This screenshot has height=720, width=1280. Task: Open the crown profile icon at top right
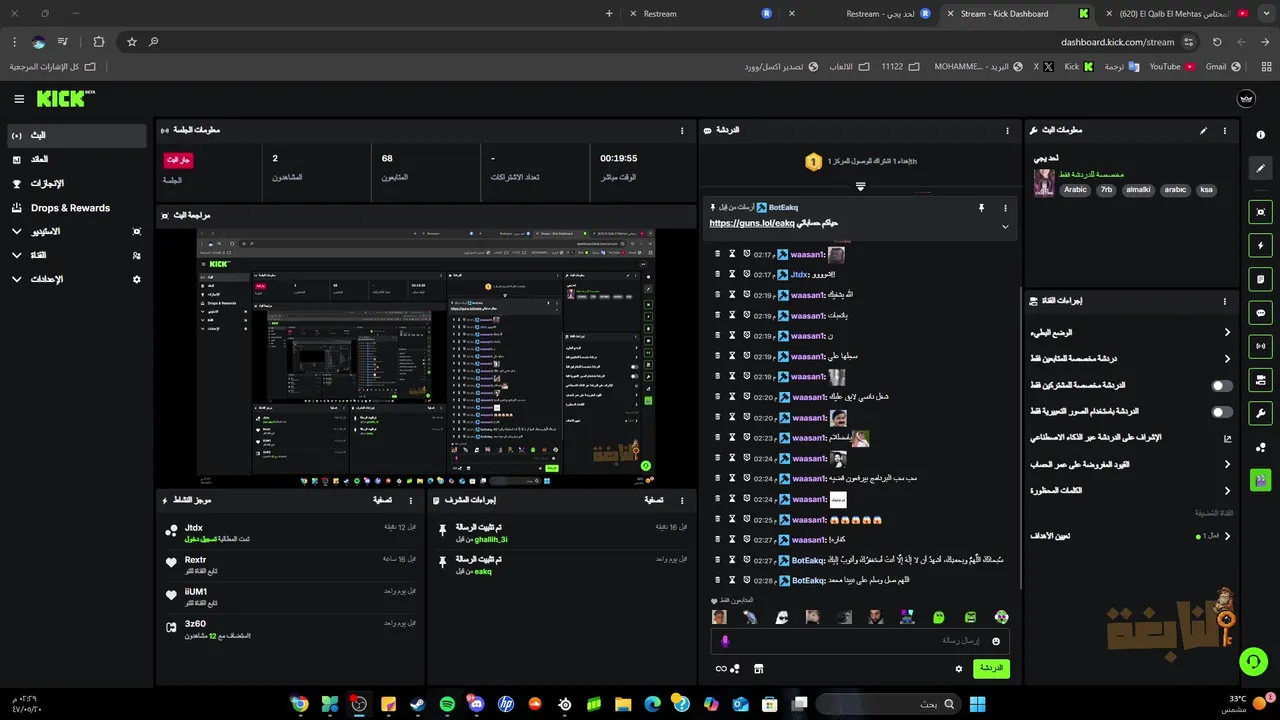coord(1247,99)
